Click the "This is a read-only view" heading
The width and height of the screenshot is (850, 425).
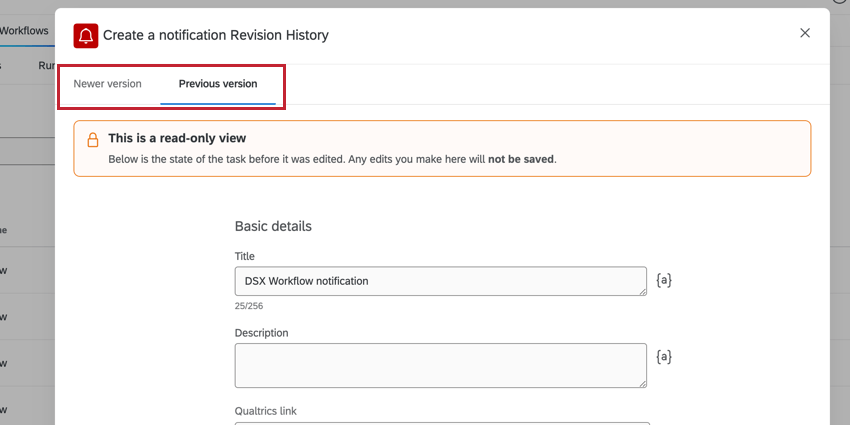coord(177,138)
